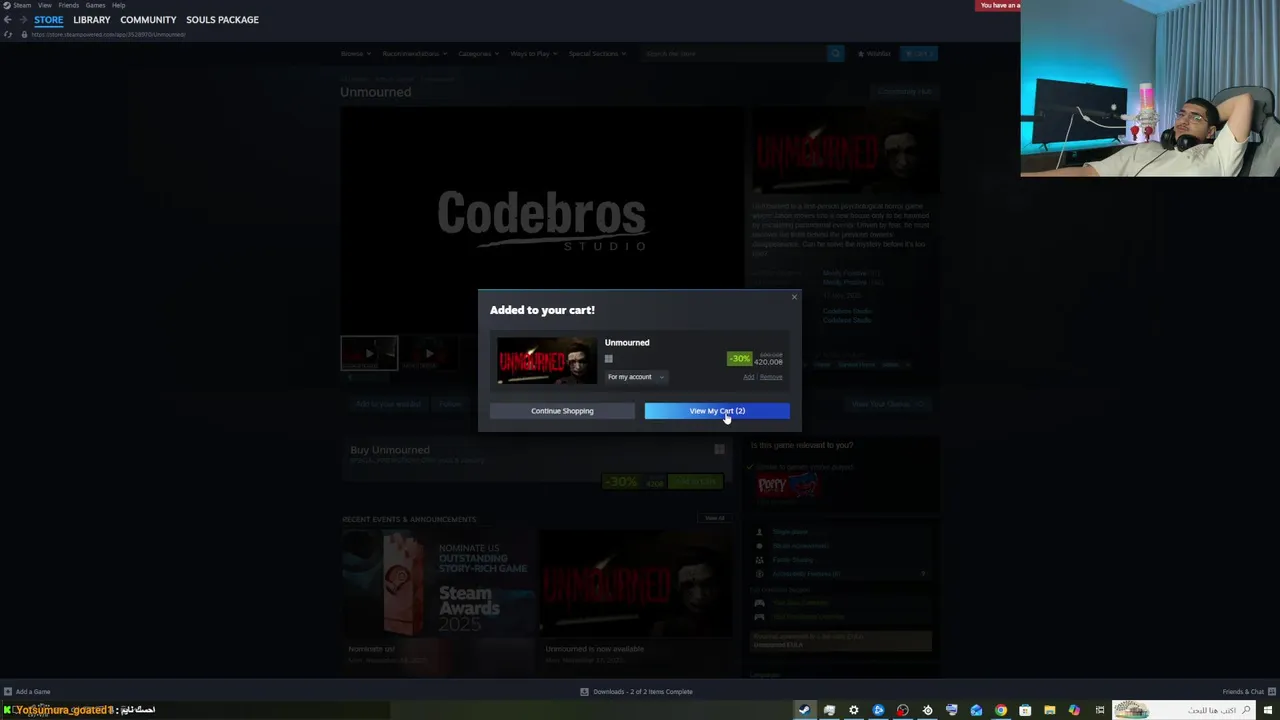Expand the Browse store menu
This screenshot has height=720, width=1280.
pyautogui.click(x=356, y=53)
